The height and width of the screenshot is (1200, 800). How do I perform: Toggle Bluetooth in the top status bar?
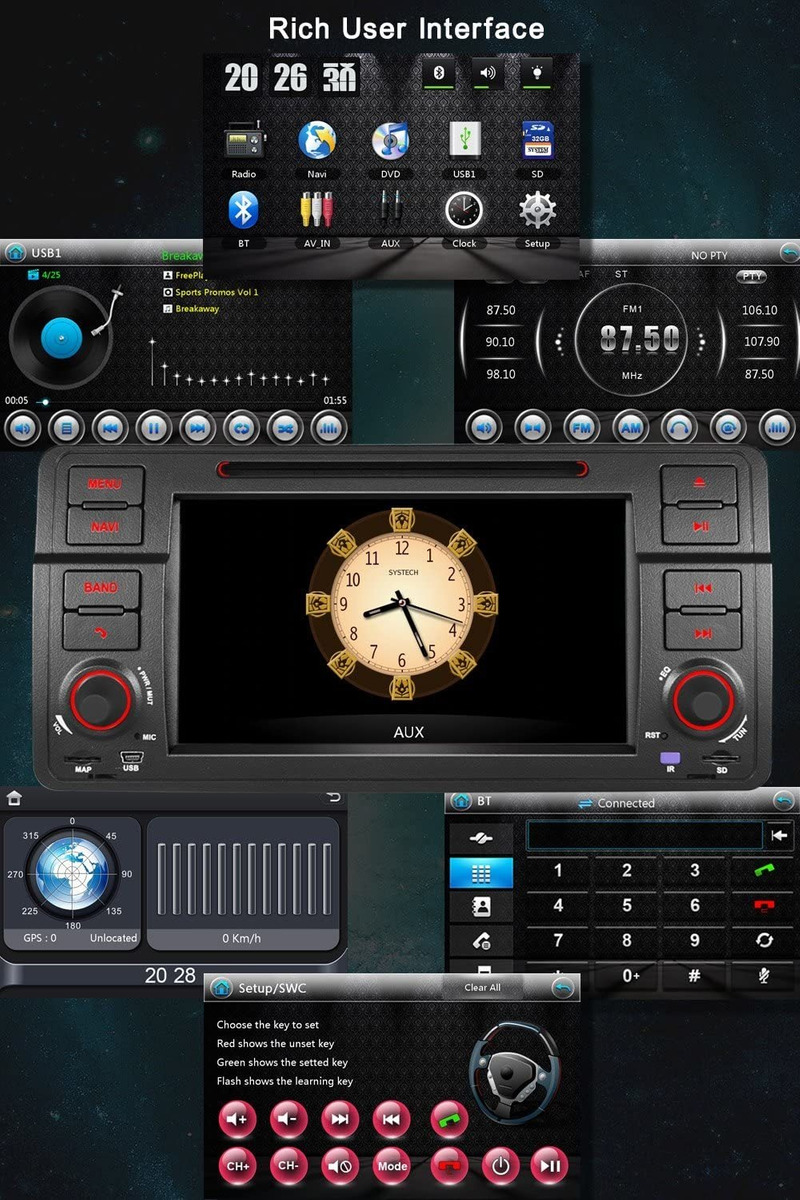pyautogui.click(x=439, y=74)
